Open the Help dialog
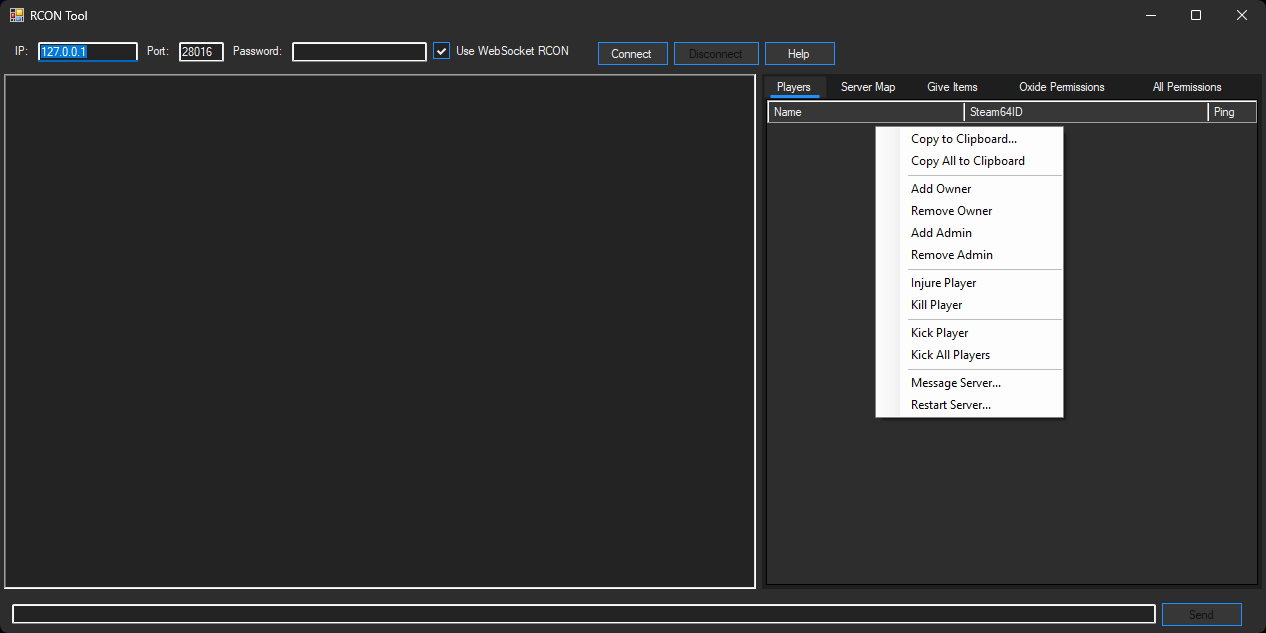Image resolution: width=1266 pixels, height=633 pixels. (799, 53)
